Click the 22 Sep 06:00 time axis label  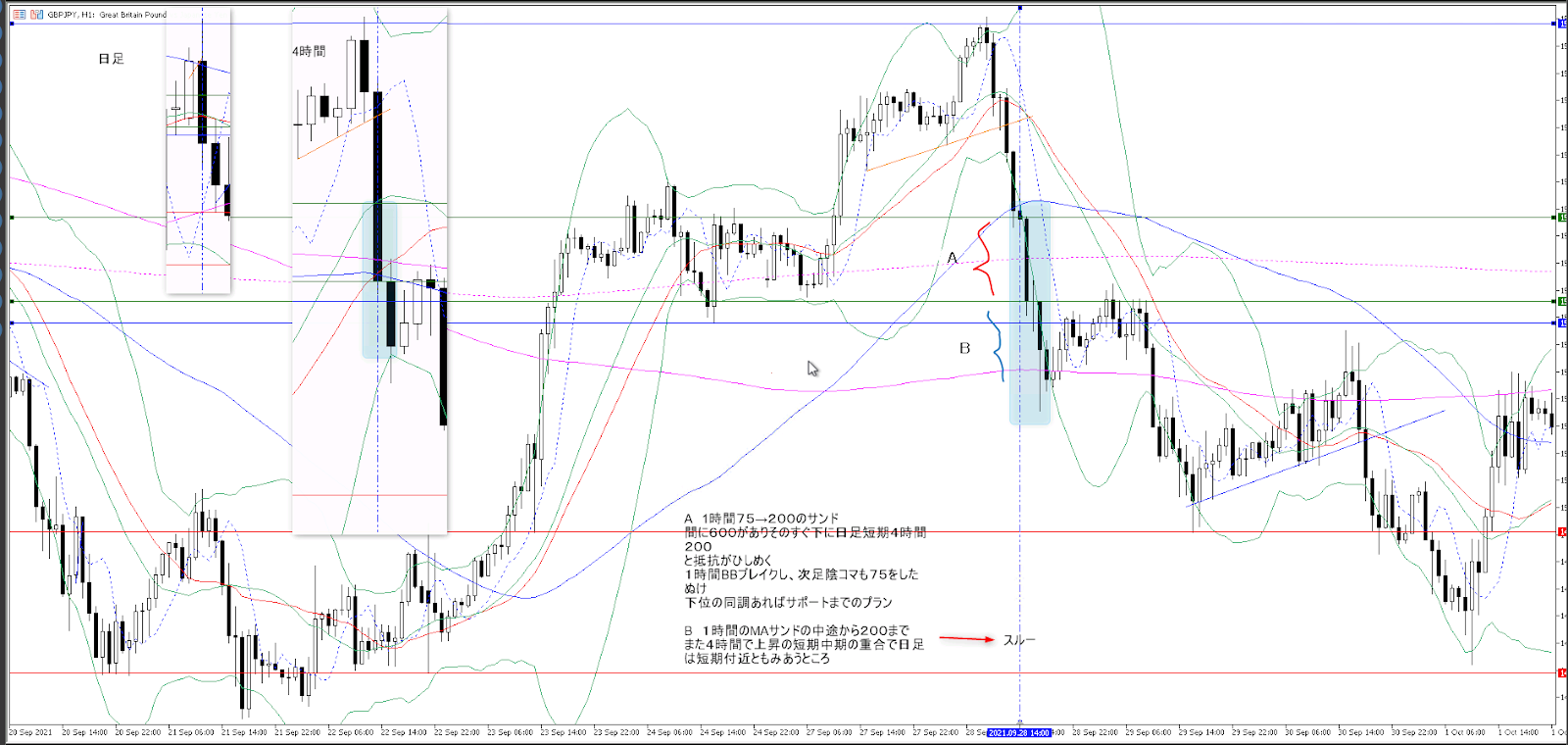pyautogui.click(x=350, y=732)
